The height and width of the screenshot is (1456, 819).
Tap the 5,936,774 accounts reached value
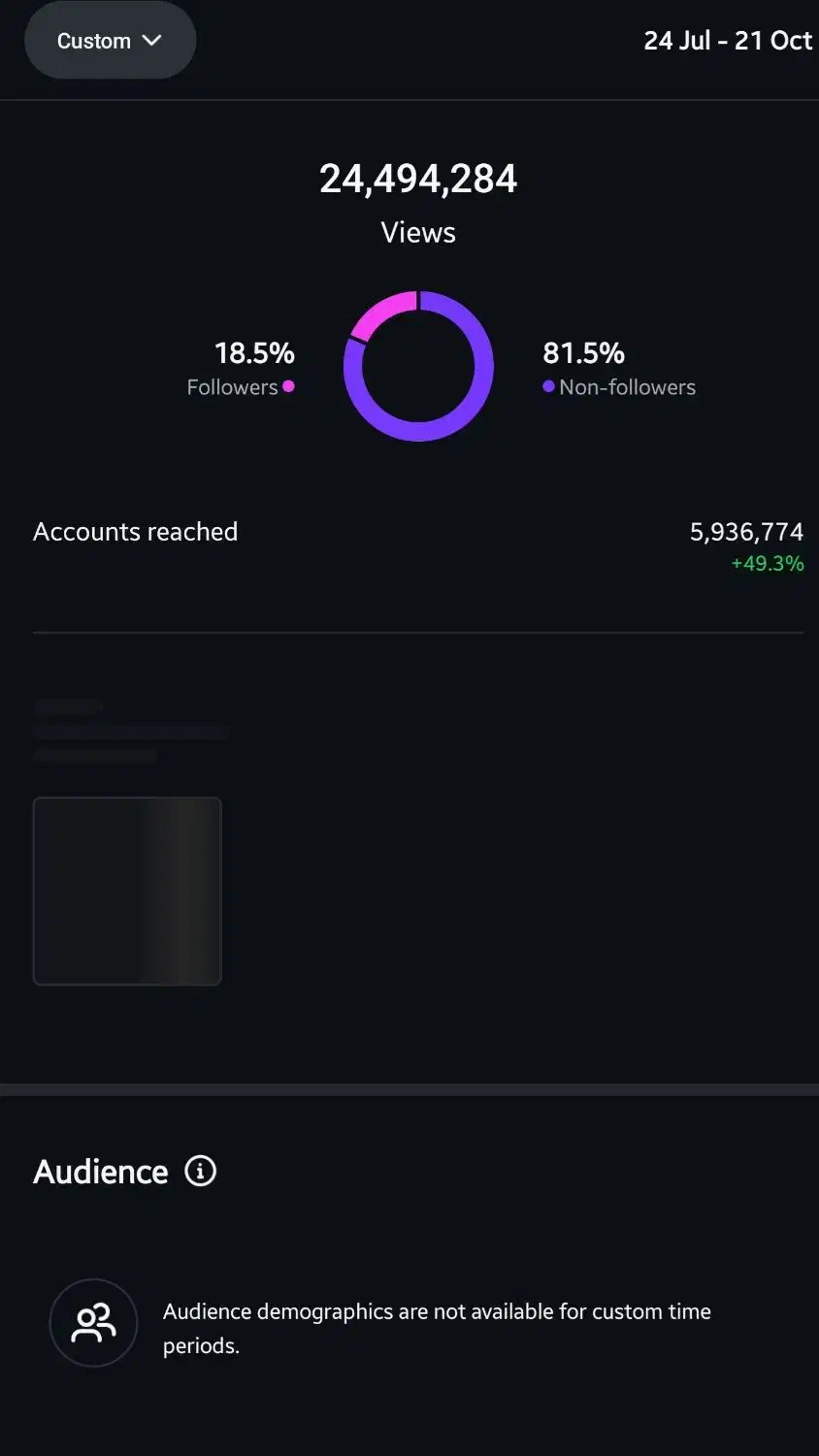[746, 532]
